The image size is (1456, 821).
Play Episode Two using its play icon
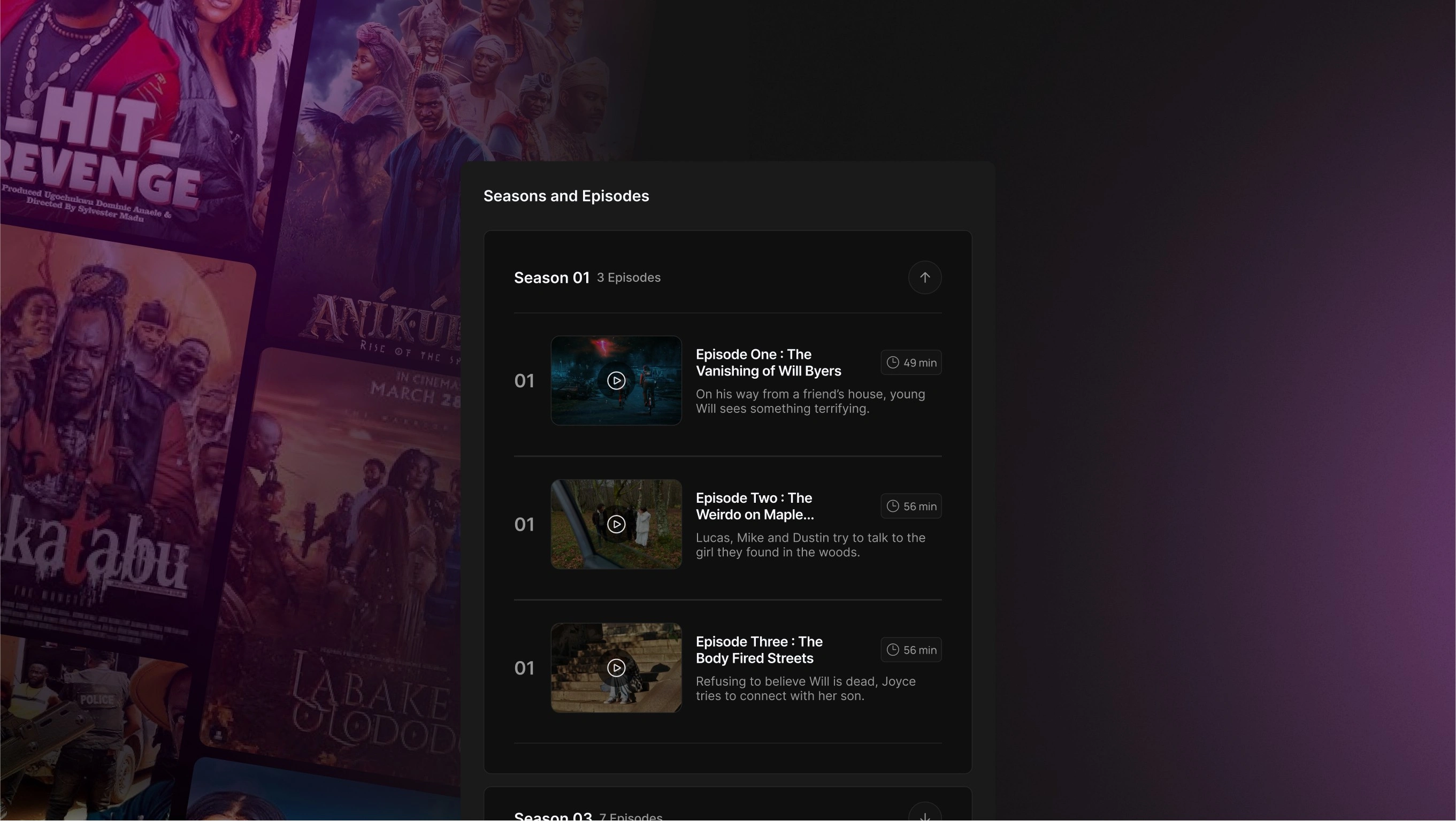(616, 524)
